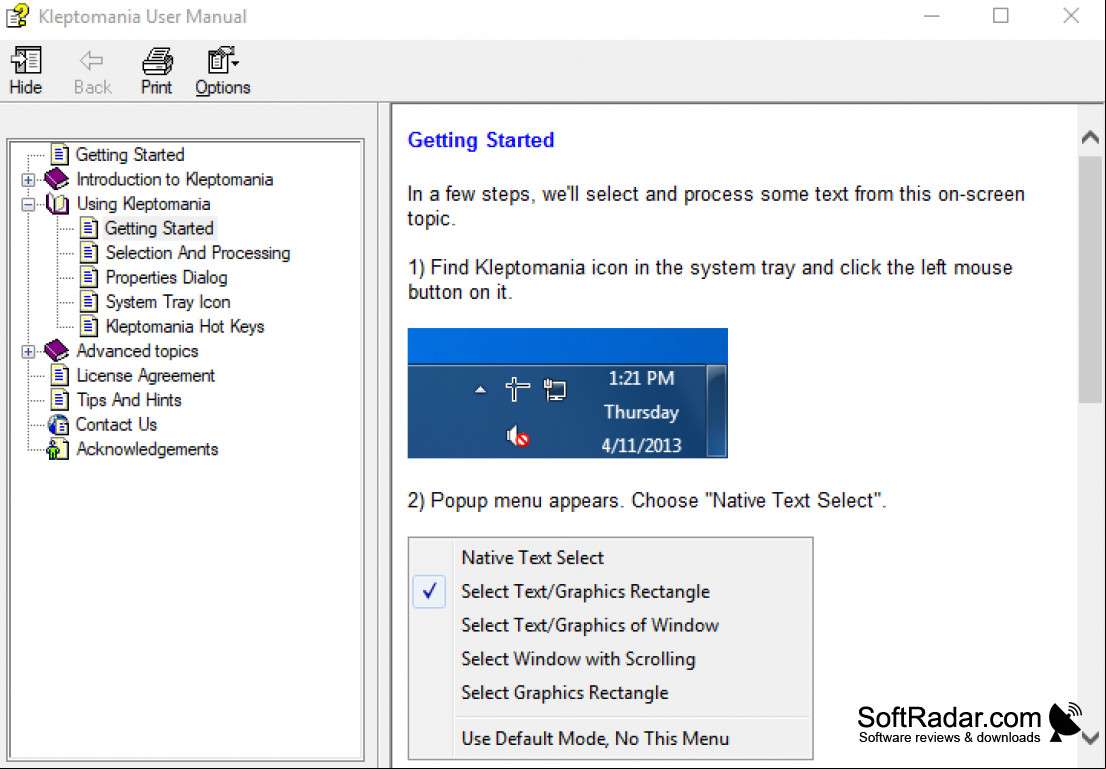Click the open book icon for Using Kleptomania
The width and height of the screenshot is (1106, 769).
pos(57,204)
